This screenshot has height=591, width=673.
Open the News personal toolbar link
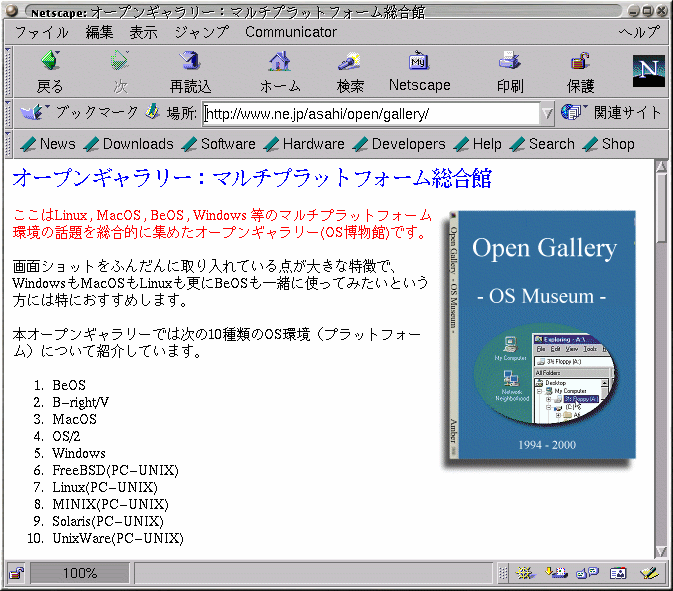(x=48, y=144)
